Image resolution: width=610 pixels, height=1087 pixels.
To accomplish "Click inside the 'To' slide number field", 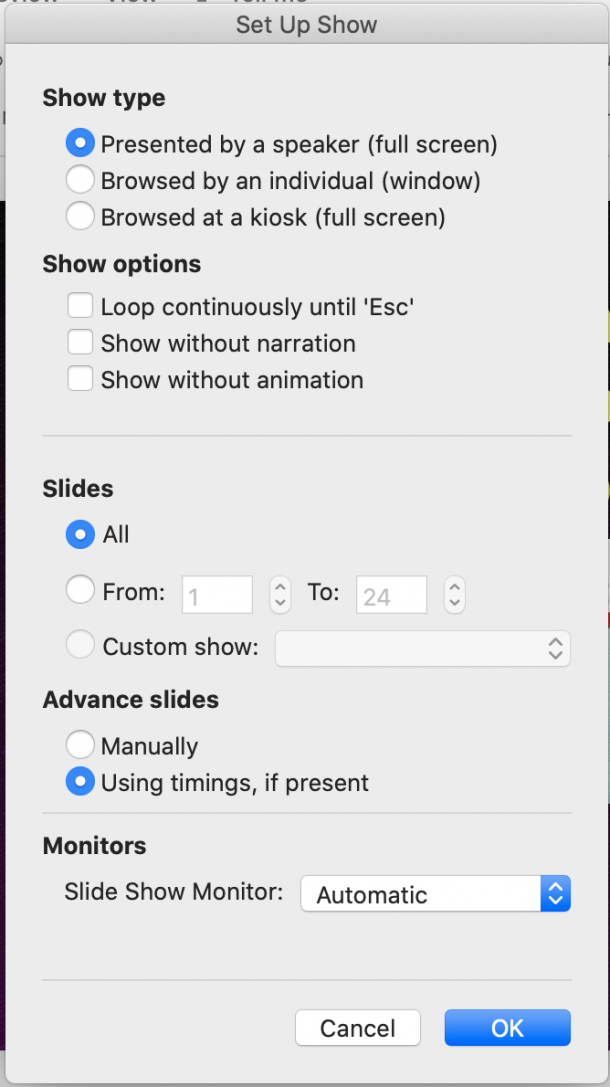I will pyautogui.click(x=391, y=594).
